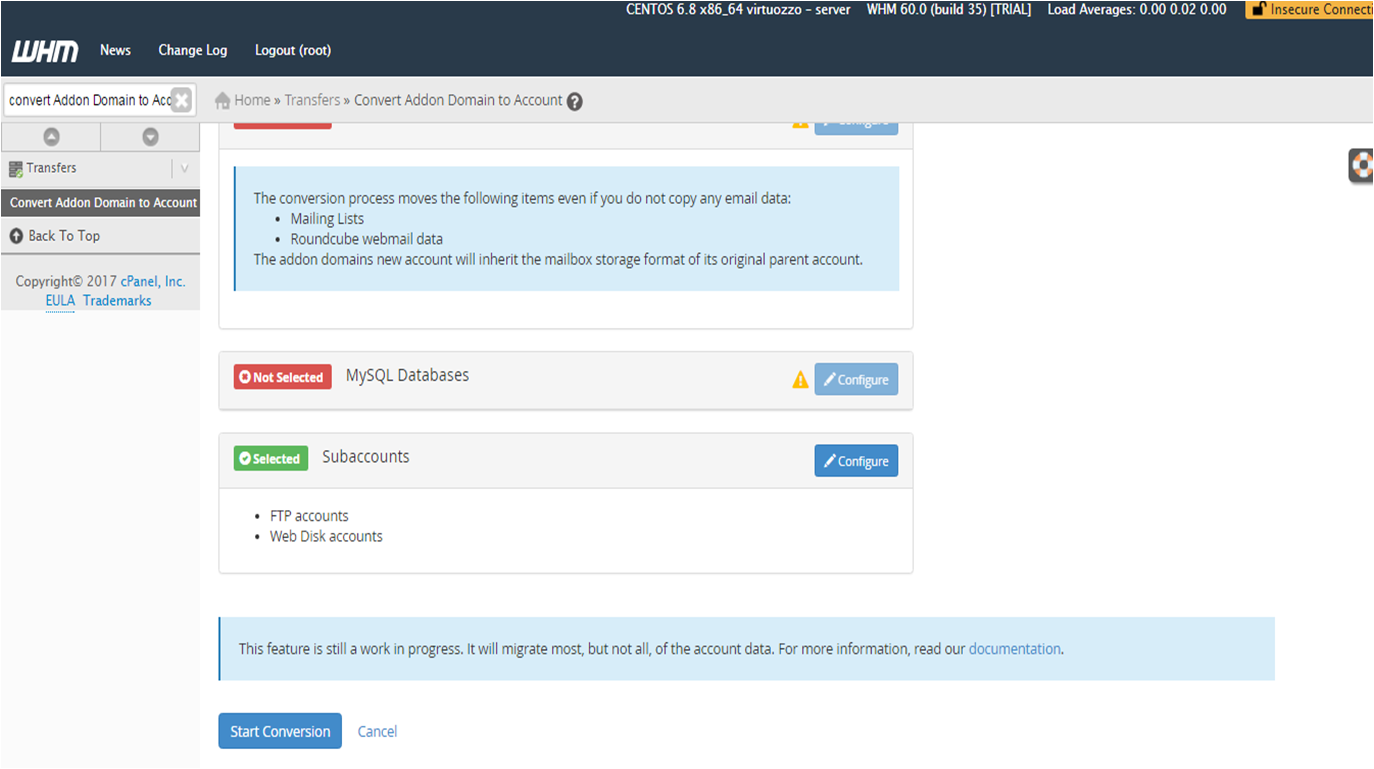Go to Home in the breadcrumb
Image resolution: width=1374 pixels, height=769 pixels.
click(252, 100)
